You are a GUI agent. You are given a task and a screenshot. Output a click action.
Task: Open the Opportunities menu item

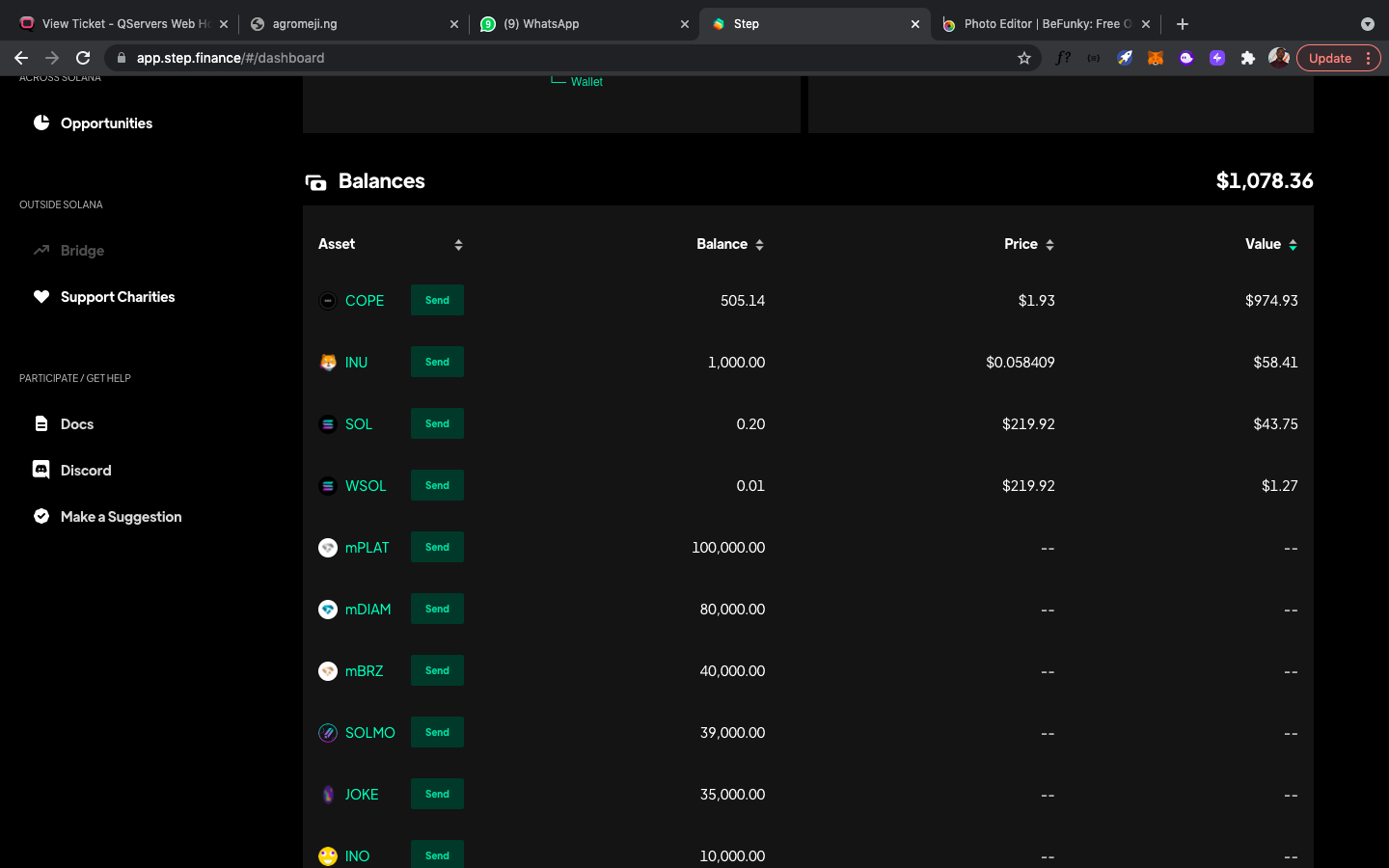pyautogui.click(x=106, y=123)
